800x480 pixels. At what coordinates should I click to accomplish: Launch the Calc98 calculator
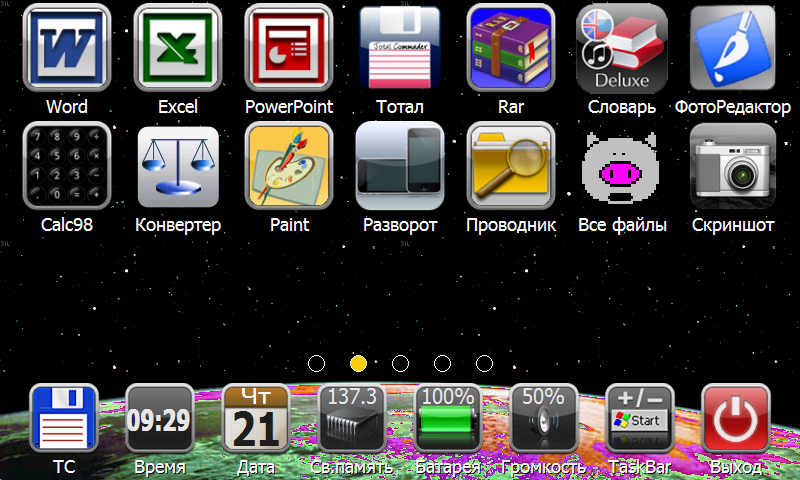(x=67, y=165)
